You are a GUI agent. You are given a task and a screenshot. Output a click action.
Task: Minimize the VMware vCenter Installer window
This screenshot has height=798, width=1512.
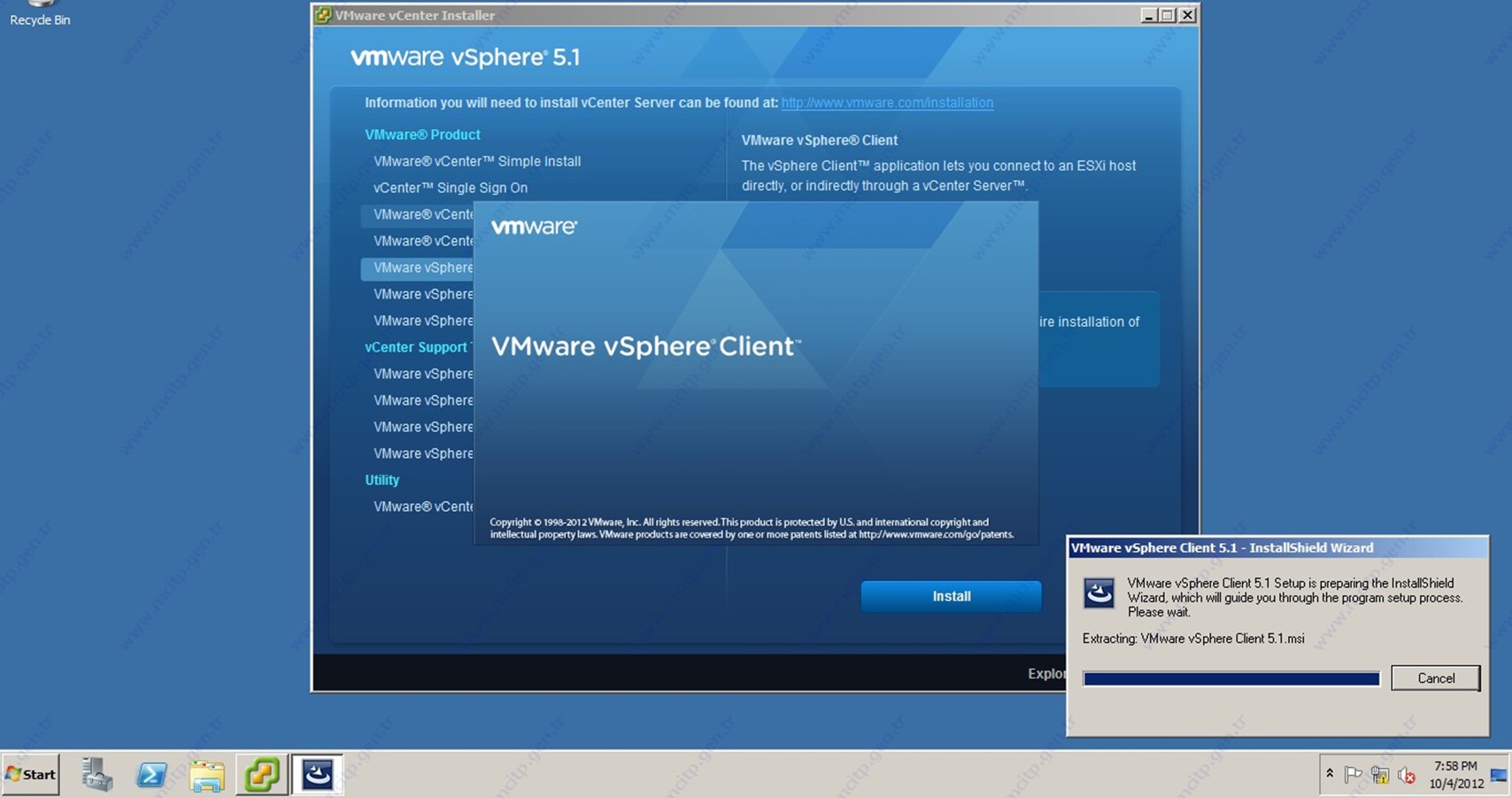(1149, 15)
